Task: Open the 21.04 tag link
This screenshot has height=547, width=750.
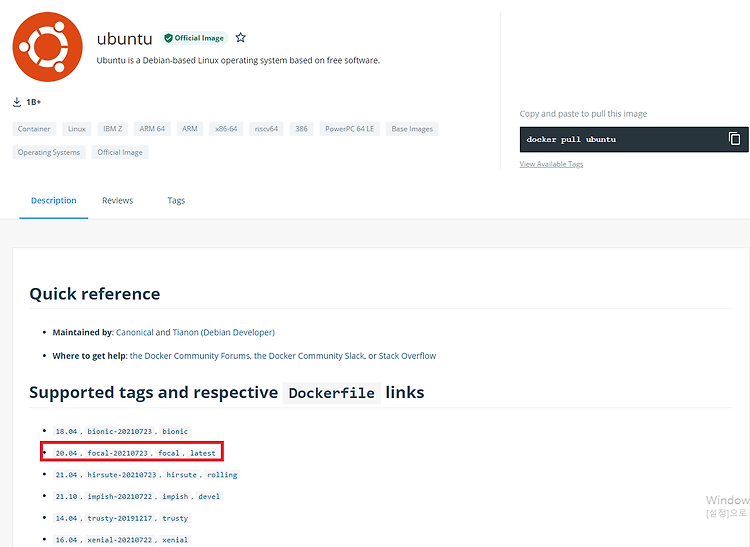Action: pyautogui.click(x=66, y=475)
